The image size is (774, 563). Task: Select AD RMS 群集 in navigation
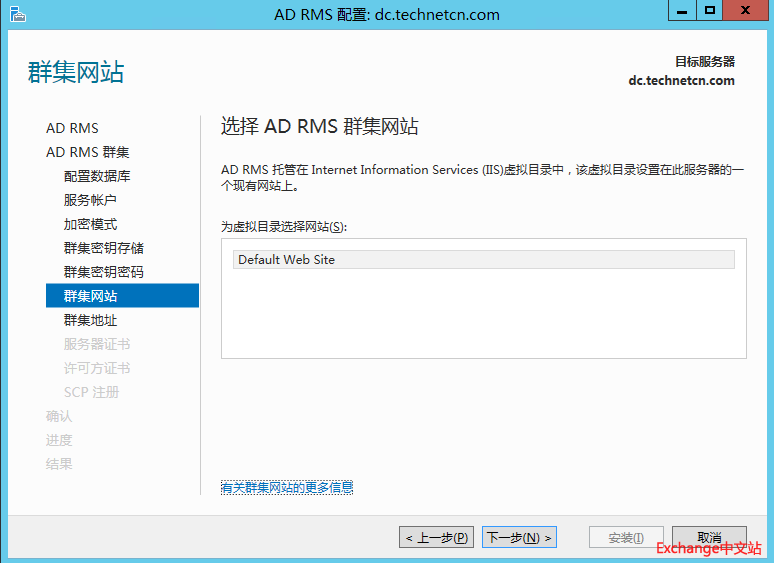point(88,152)
